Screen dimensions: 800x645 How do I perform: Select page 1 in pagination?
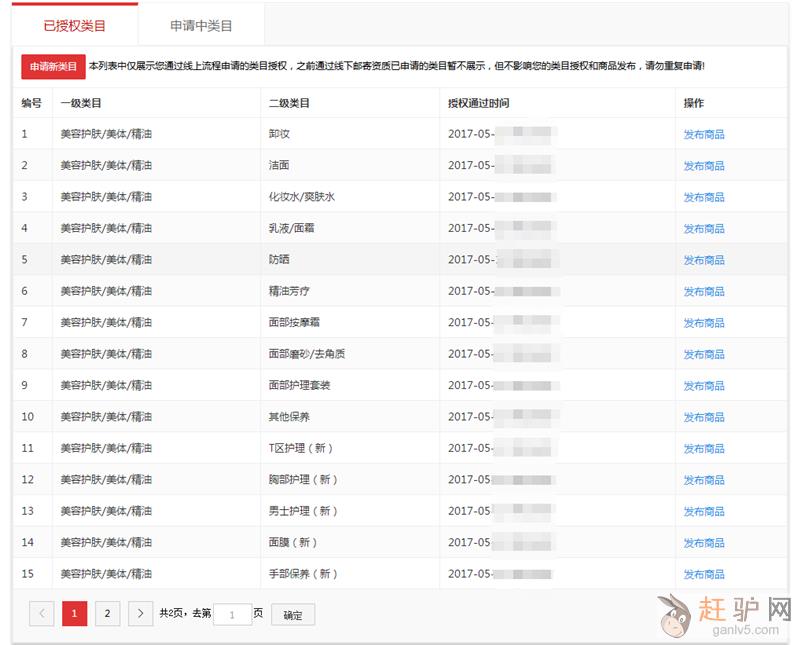(x=75, y=614)
